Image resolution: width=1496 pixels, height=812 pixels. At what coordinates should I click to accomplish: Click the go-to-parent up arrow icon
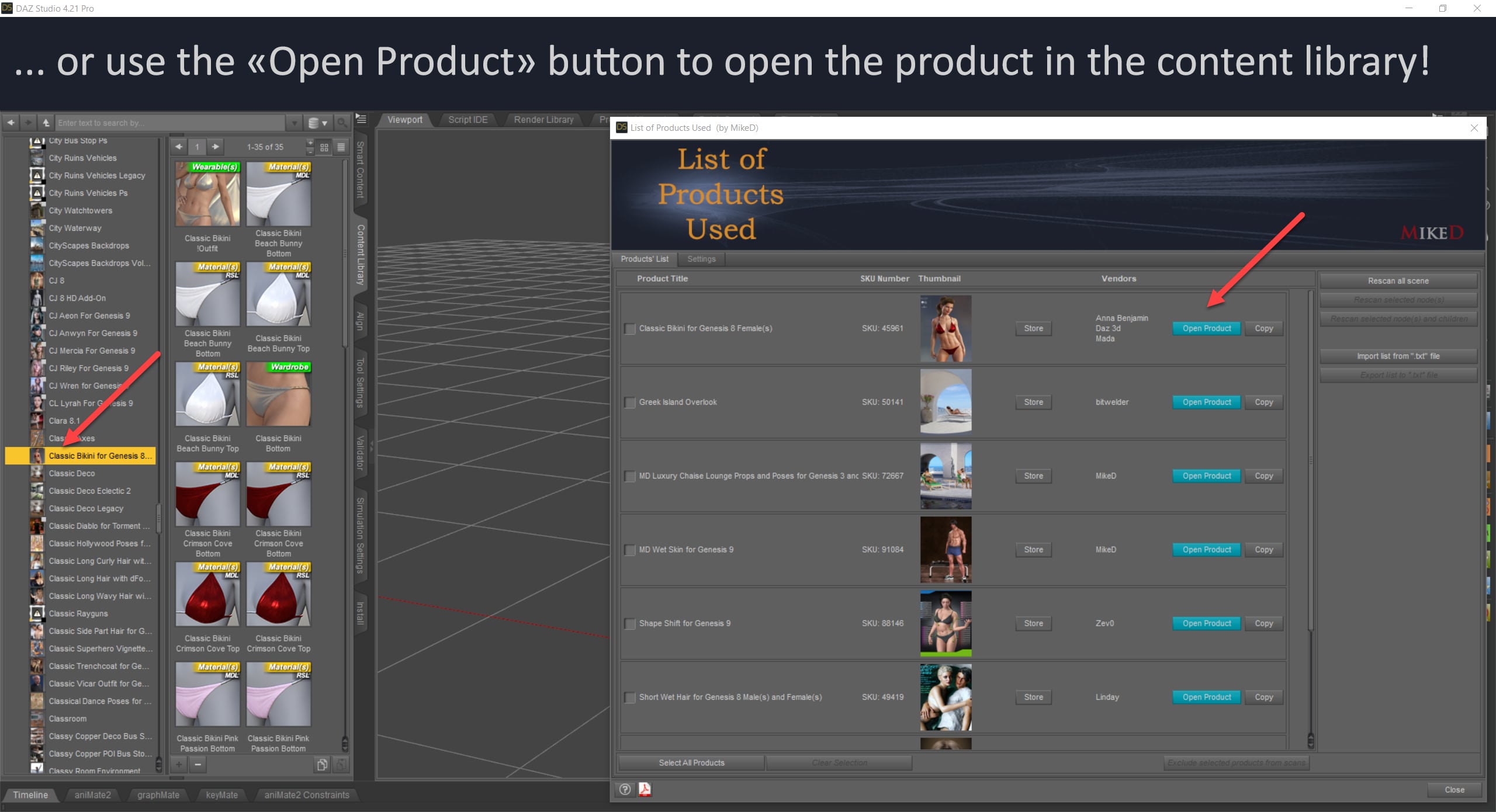coord(46,123)
